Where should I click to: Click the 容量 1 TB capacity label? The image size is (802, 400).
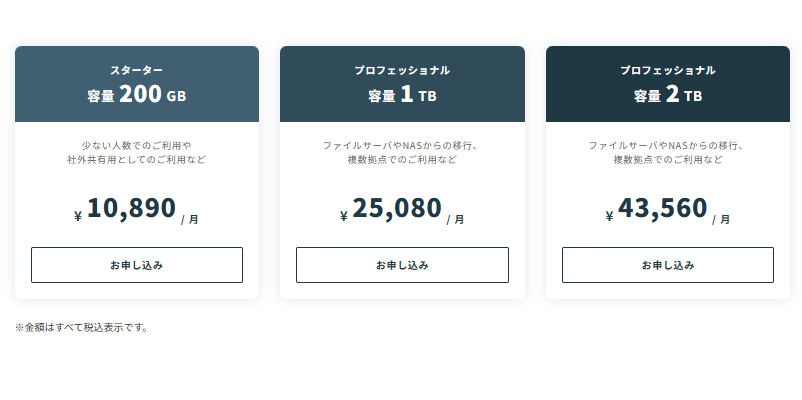[x=402, y=96]
